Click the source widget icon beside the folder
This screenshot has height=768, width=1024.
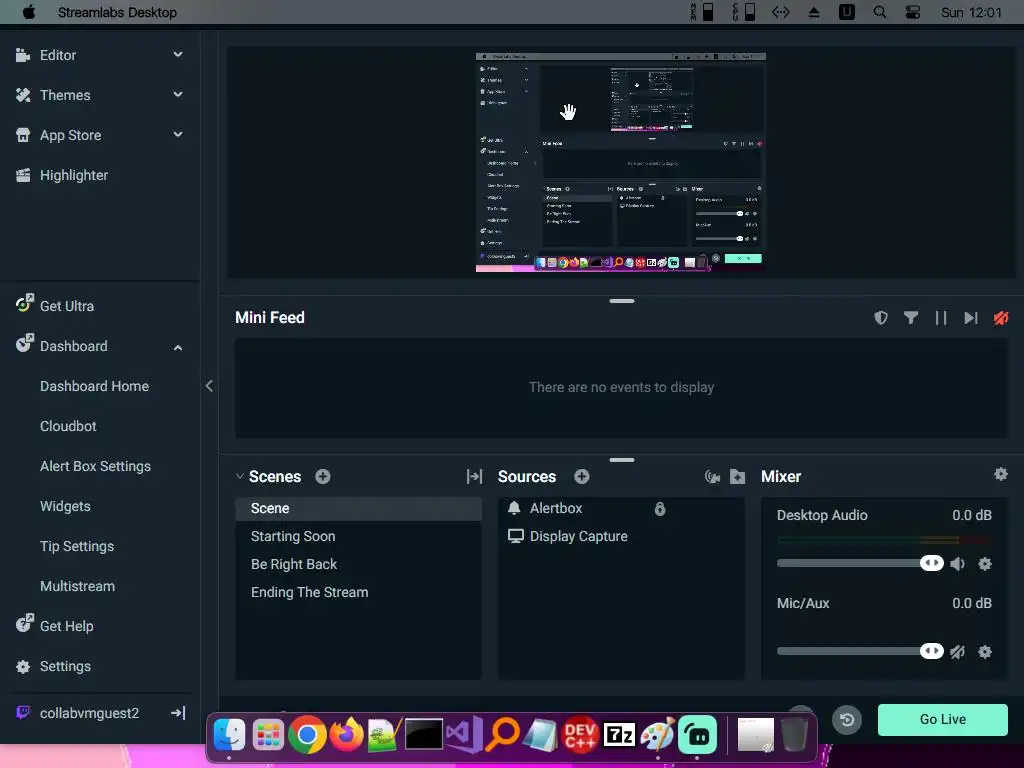712,477
